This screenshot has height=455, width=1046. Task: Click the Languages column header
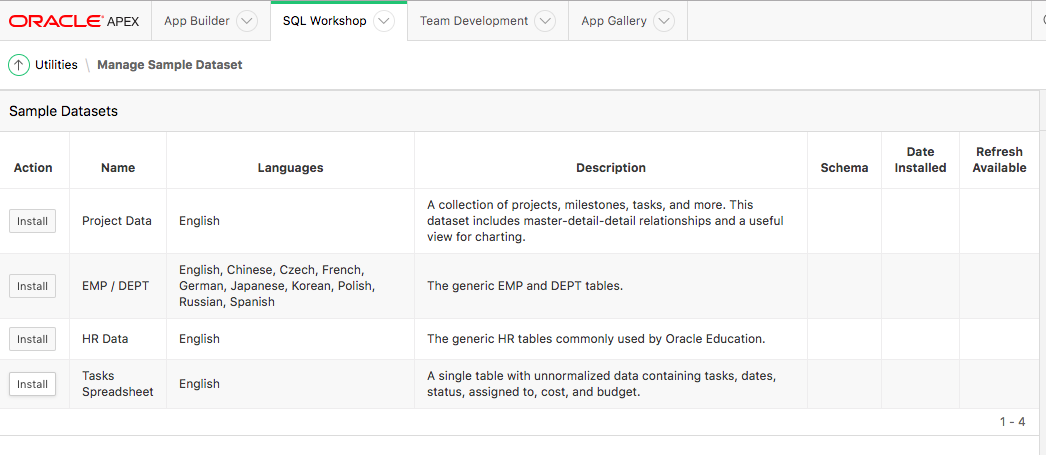pyautogui.click(x=290, y=168)
